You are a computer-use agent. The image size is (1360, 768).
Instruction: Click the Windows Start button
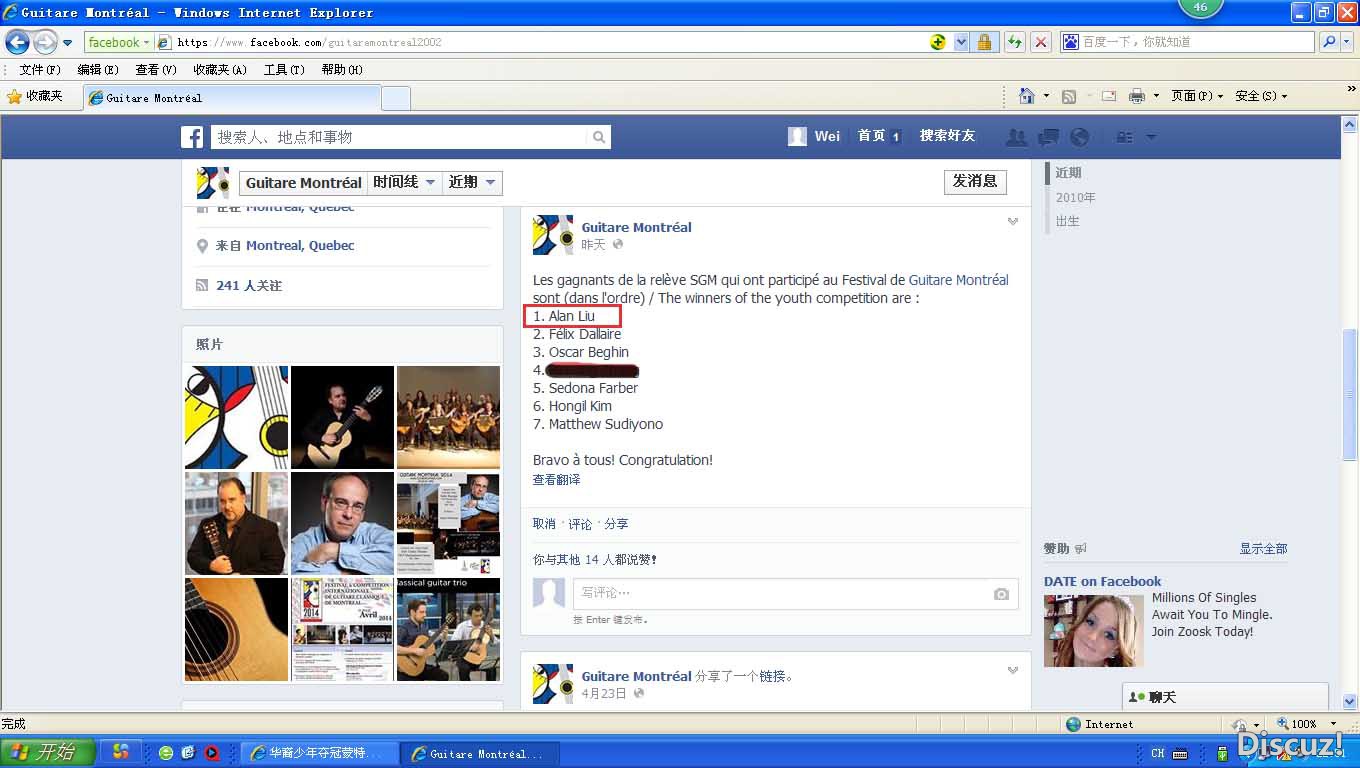[x=48, y=752]
